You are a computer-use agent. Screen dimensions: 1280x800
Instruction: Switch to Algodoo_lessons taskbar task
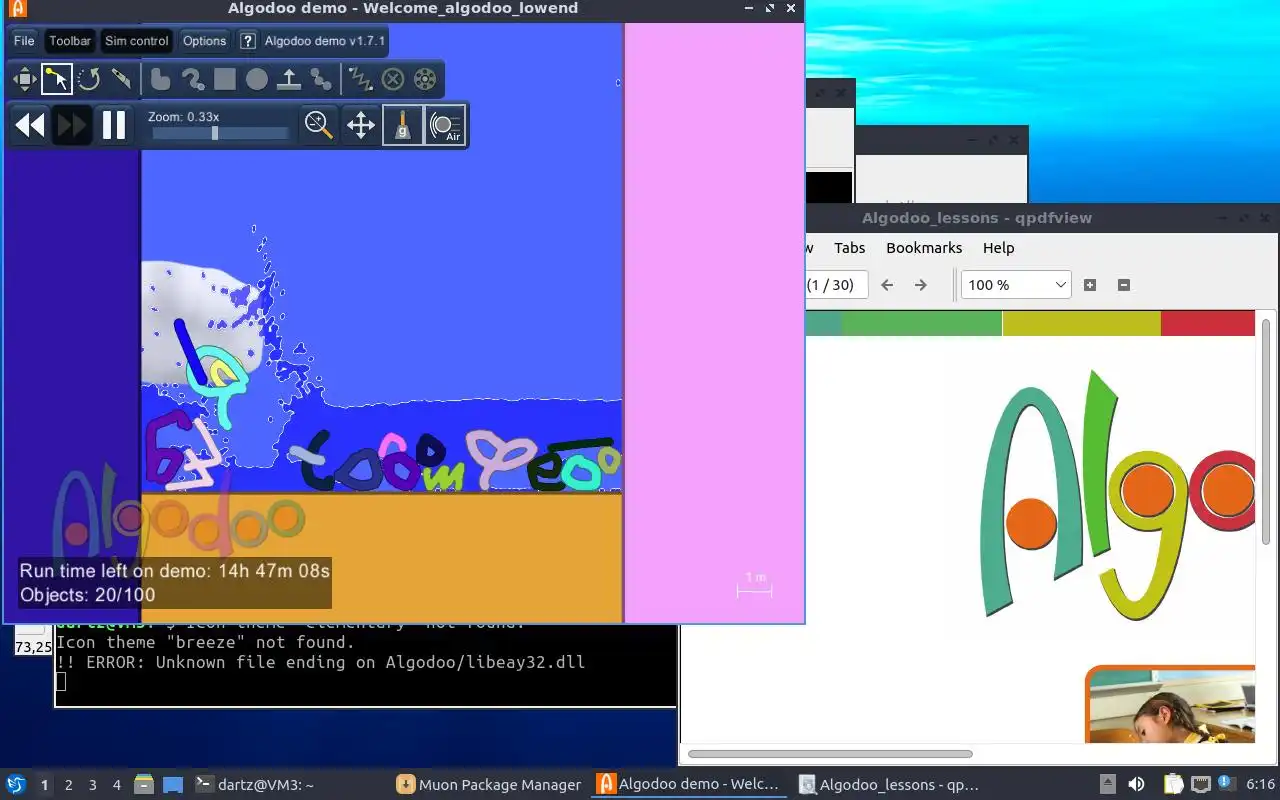point(890,785)
